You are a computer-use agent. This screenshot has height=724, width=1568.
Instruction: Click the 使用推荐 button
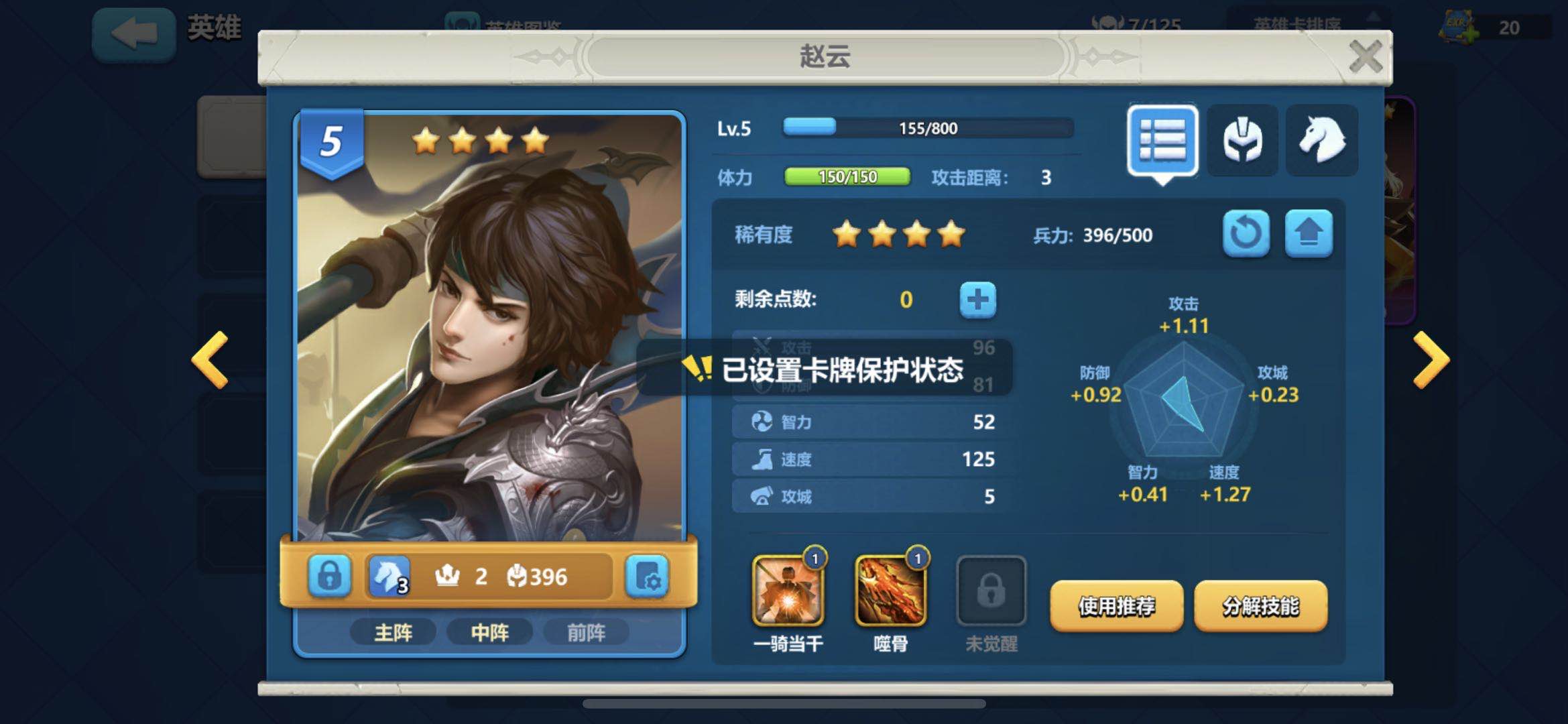coord(1117,606)
